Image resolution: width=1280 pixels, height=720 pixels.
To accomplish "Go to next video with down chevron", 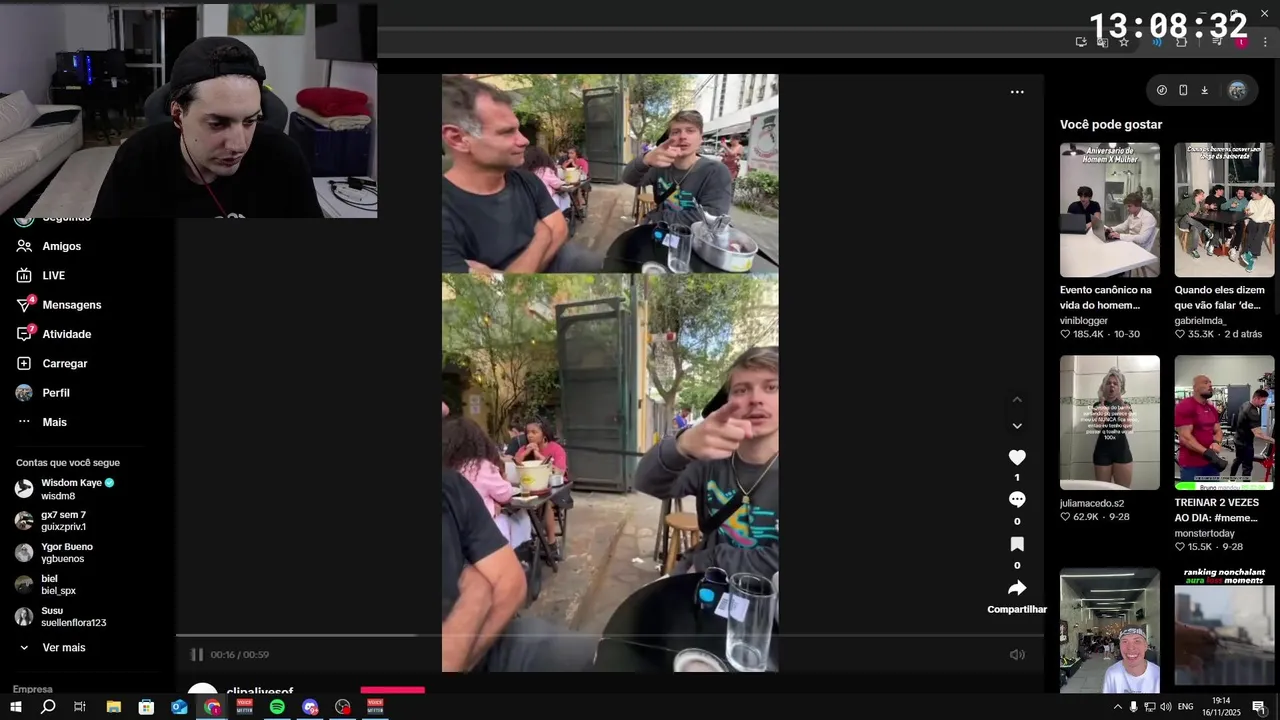I will pyautogui.click(x=1017, y=426).
